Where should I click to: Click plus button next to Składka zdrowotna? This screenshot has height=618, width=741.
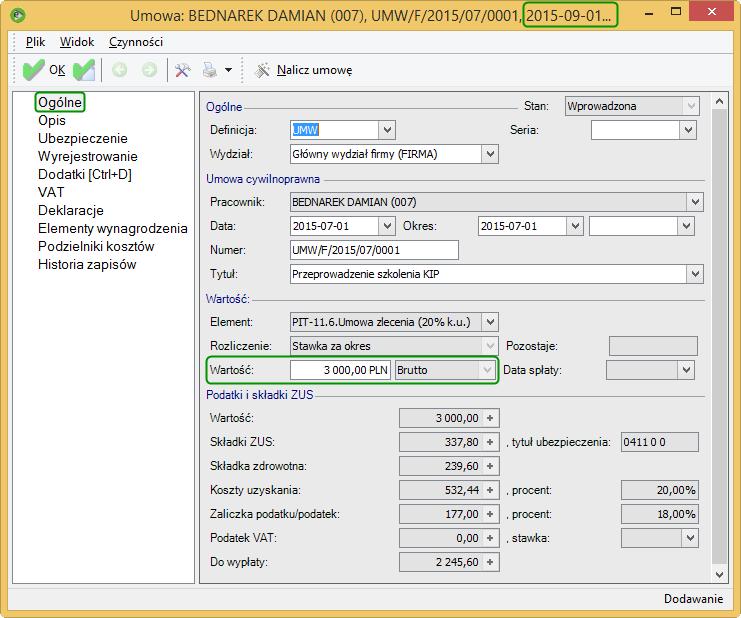490,466
